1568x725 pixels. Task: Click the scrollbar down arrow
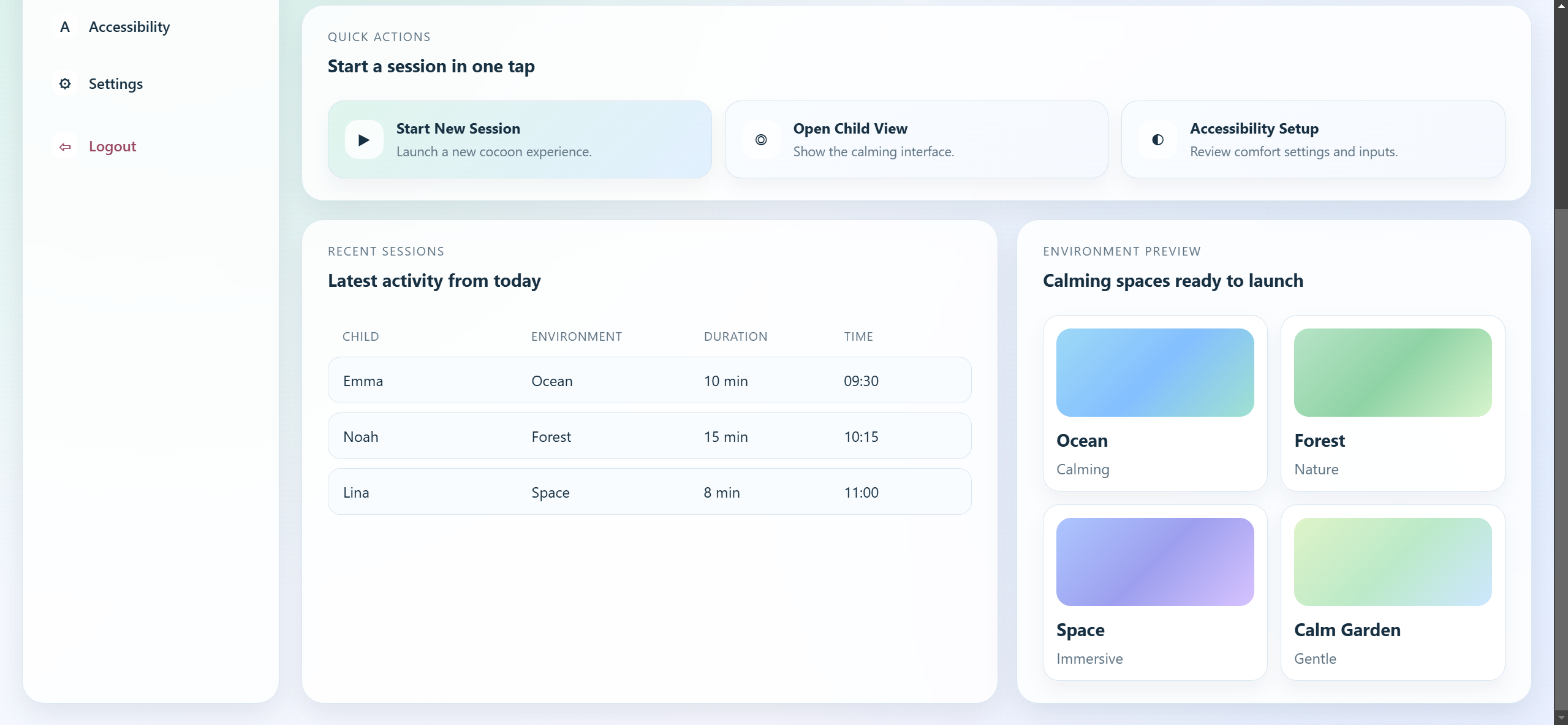coord(1561,718)
